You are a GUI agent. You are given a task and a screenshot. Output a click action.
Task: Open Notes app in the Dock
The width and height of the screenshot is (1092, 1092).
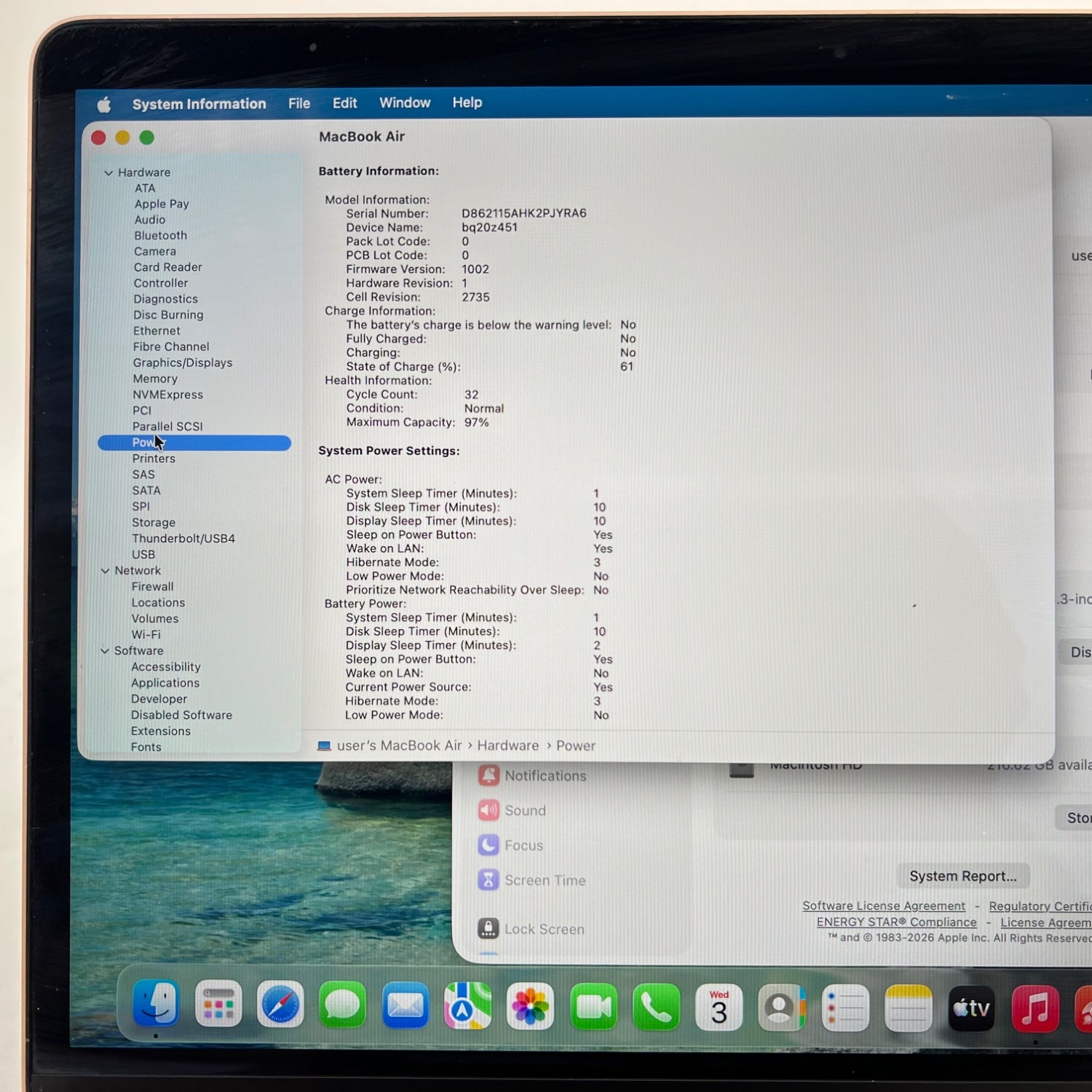[x=909, y=1009]
